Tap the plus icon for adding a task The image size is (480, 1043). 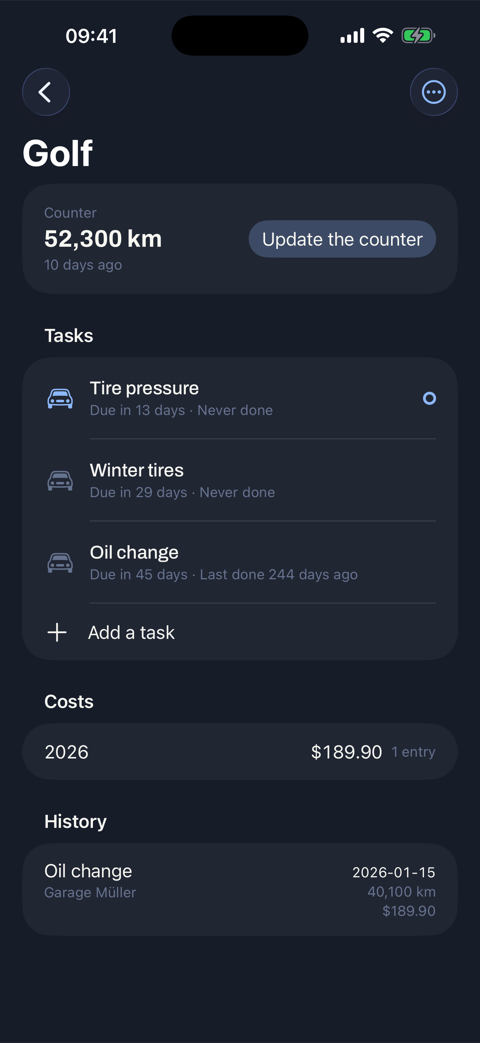57,632
